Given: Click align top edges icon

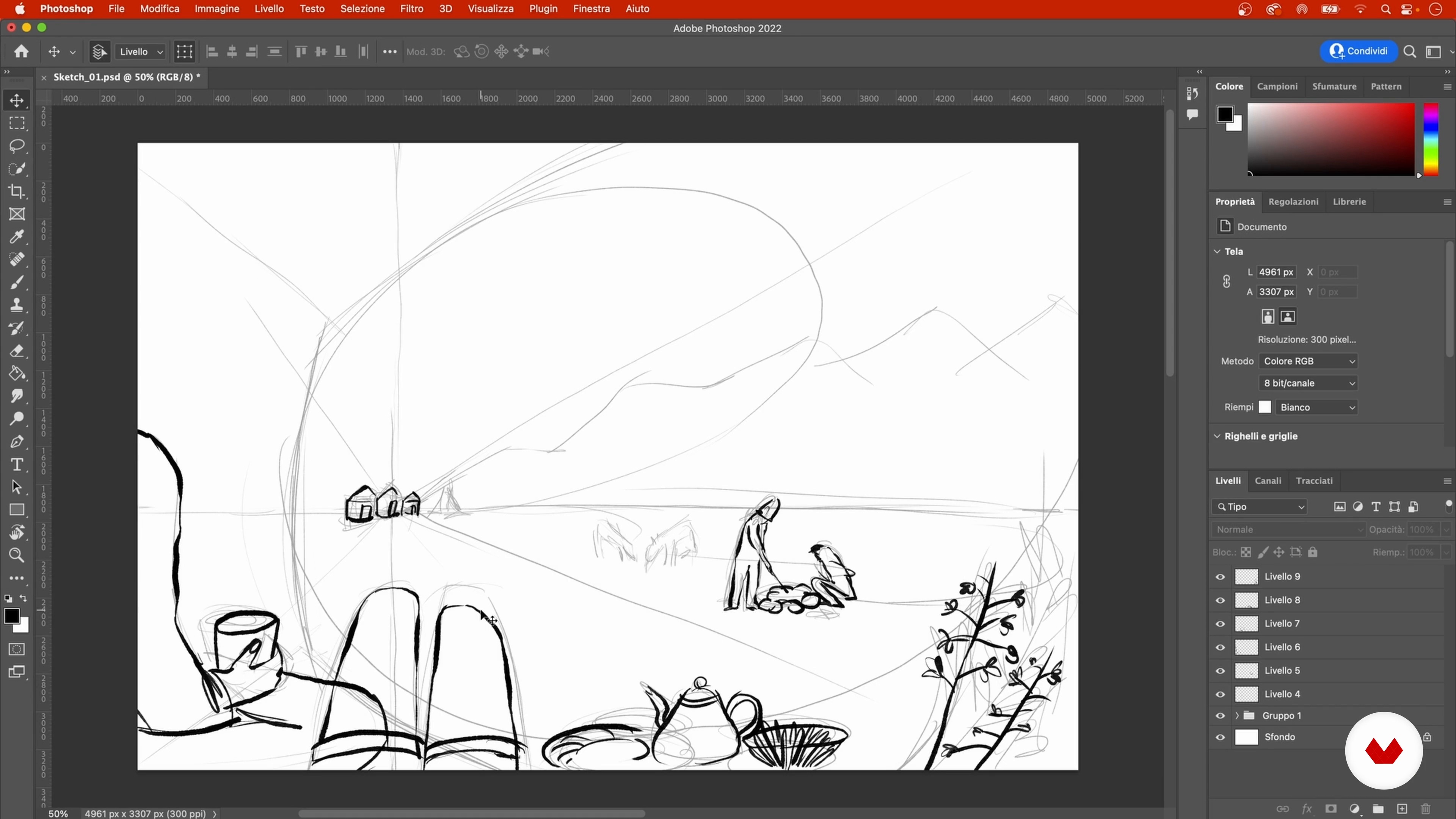Looking at the screenshot, I should (x=301, y=52).
